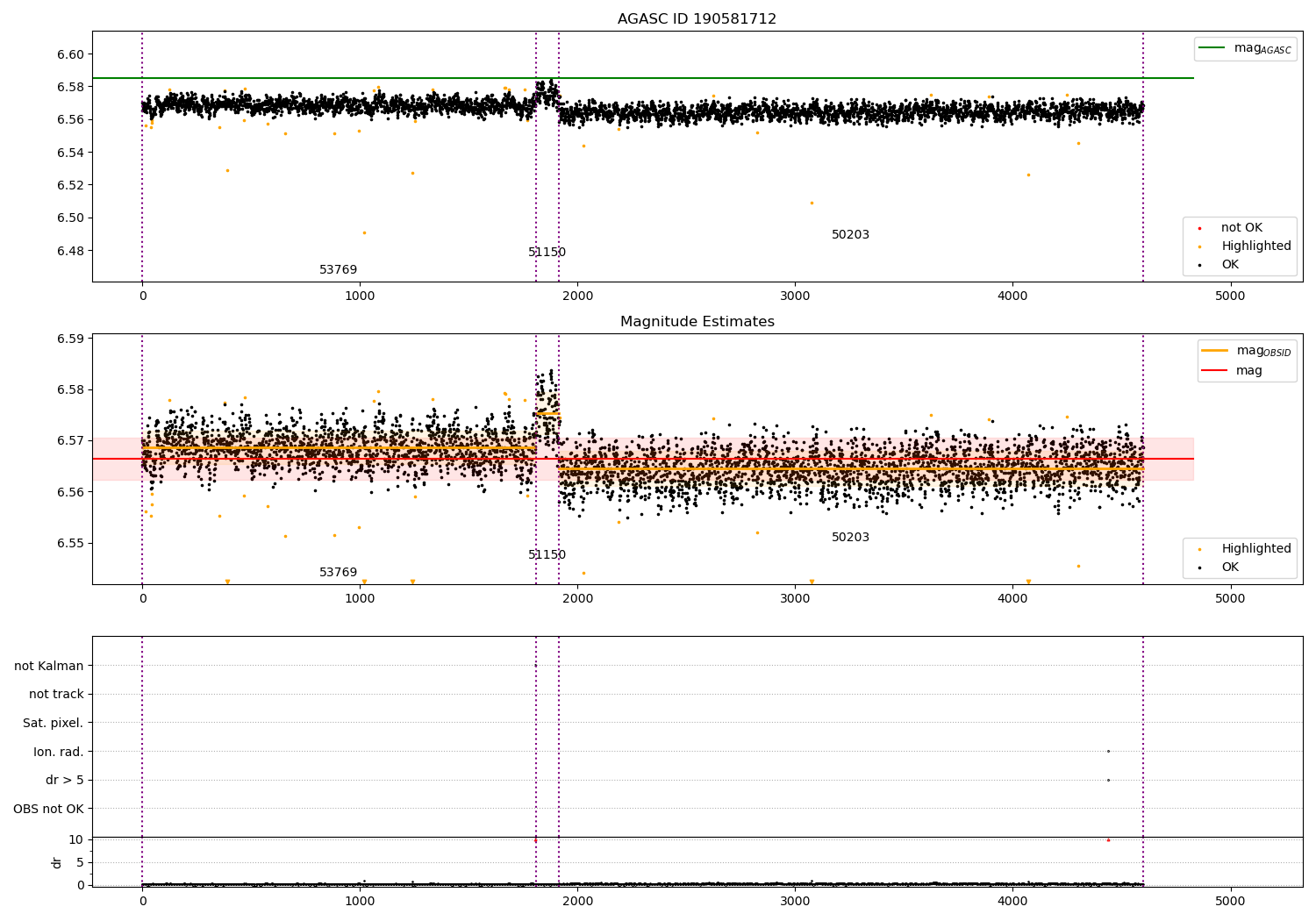
Task: Click the 'not OK' legend entry in top plot
Action: (1241, 227)
